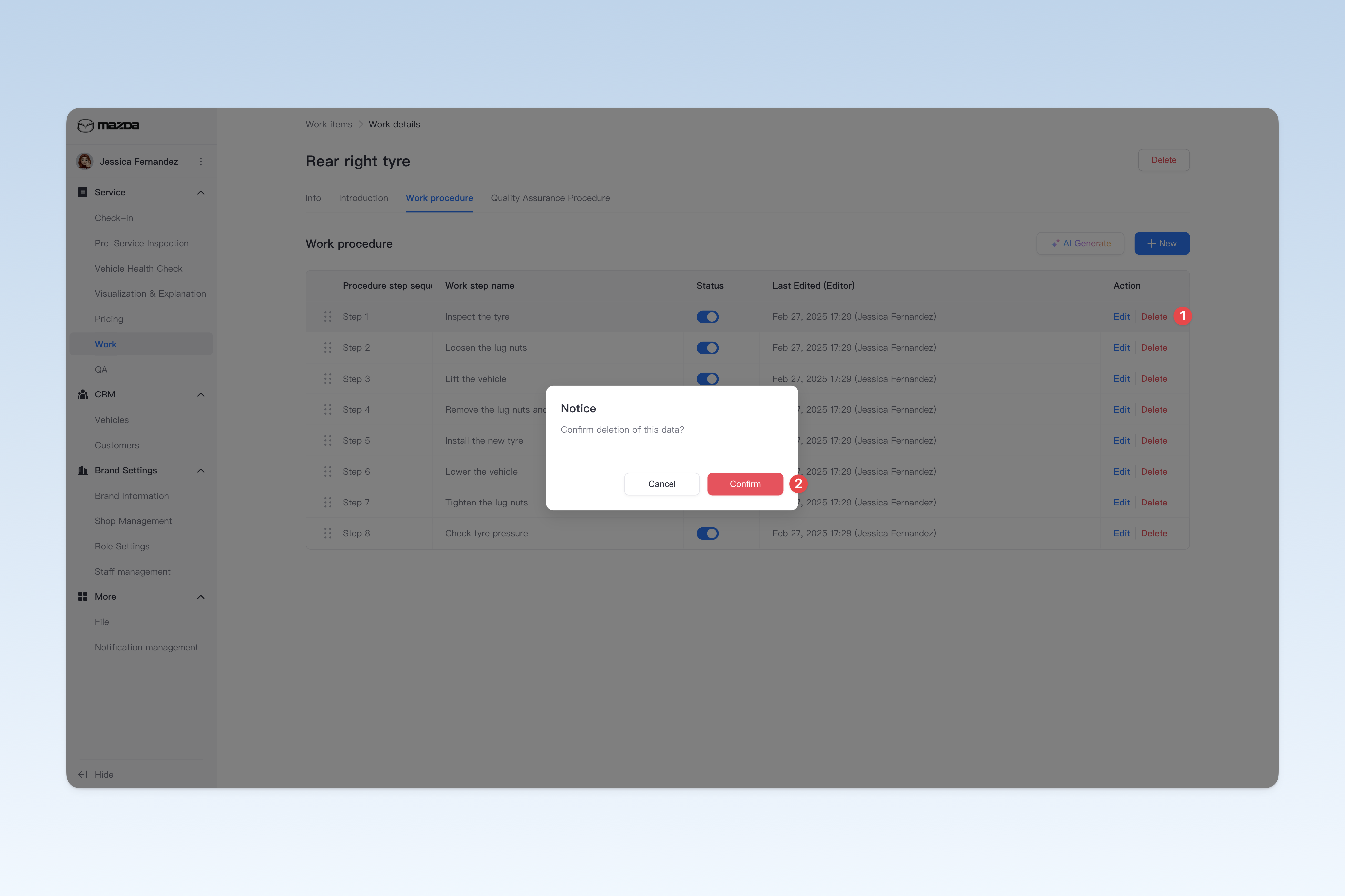Grab the Step 5 drag handle
The width and height of the screenshot is (1345, 896).
point(328,441)
